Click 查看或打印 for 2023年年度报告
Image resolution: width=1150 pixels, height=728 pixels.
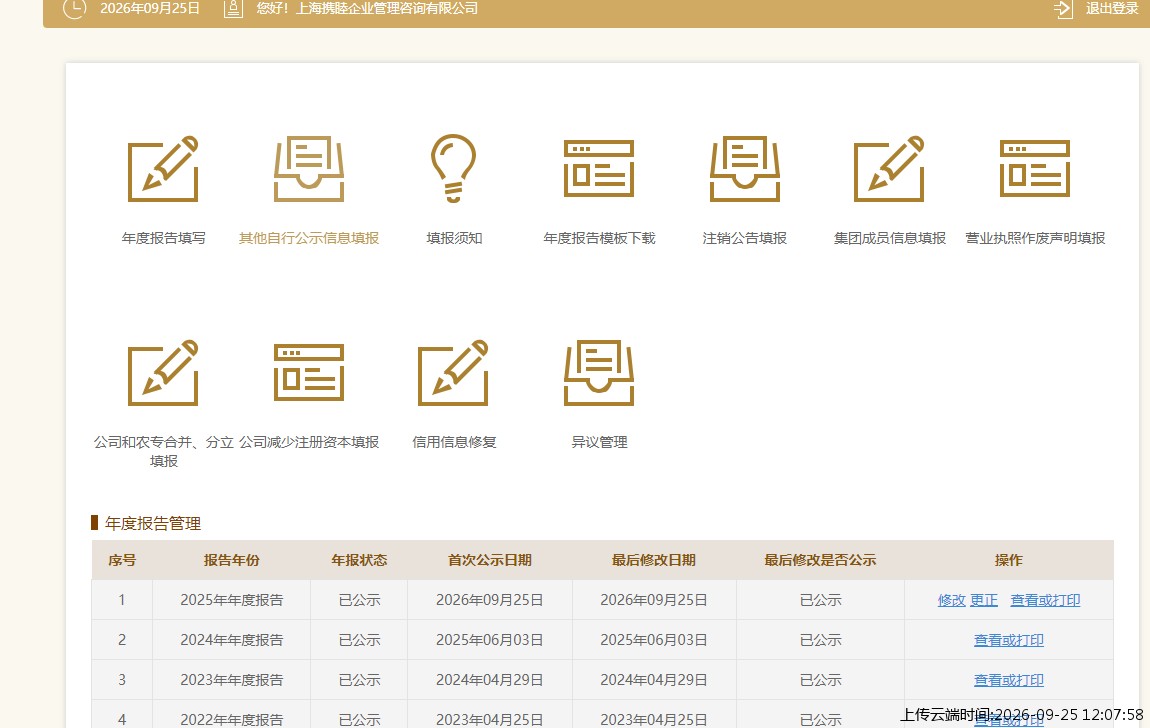1008,680
